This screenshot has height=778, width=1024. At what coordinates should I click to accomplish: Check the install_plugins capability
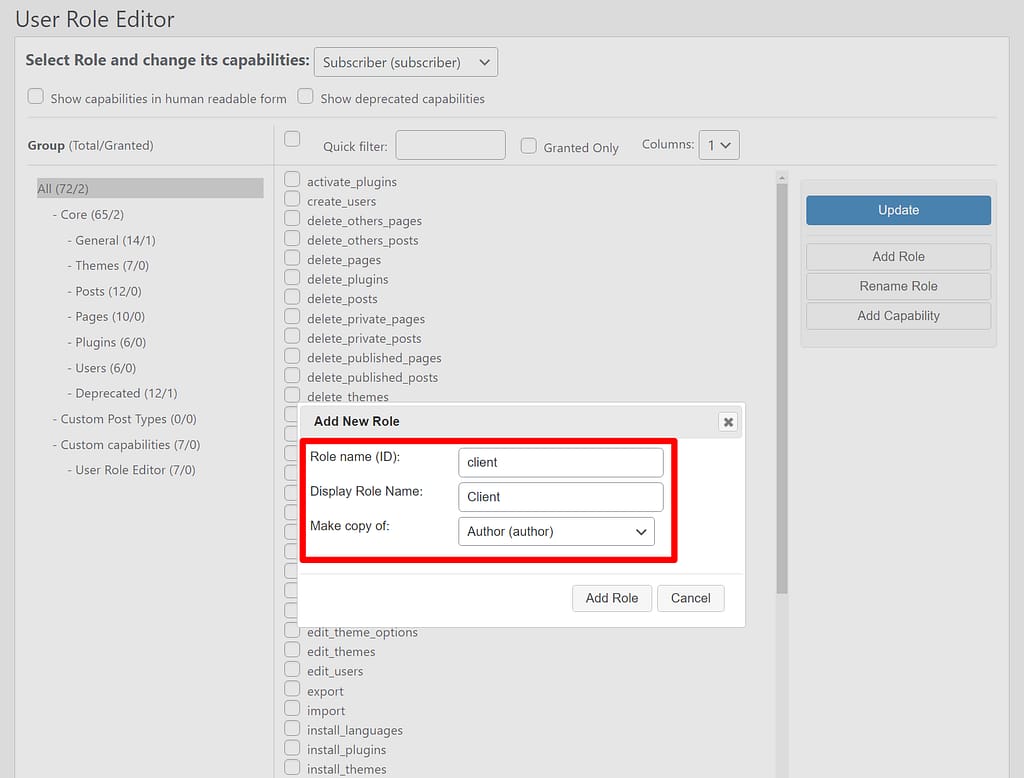292,748
